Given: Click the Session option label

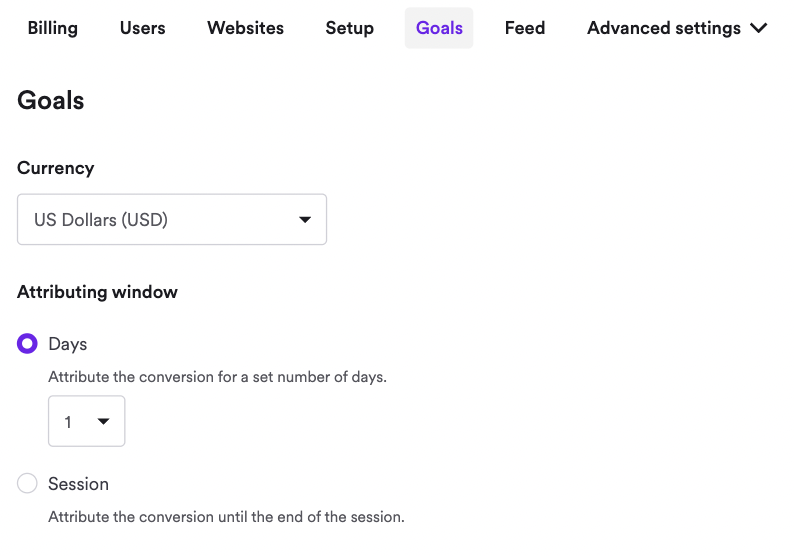Looking at the screenshot, I should pyautogui.click(x=78, y=484).
